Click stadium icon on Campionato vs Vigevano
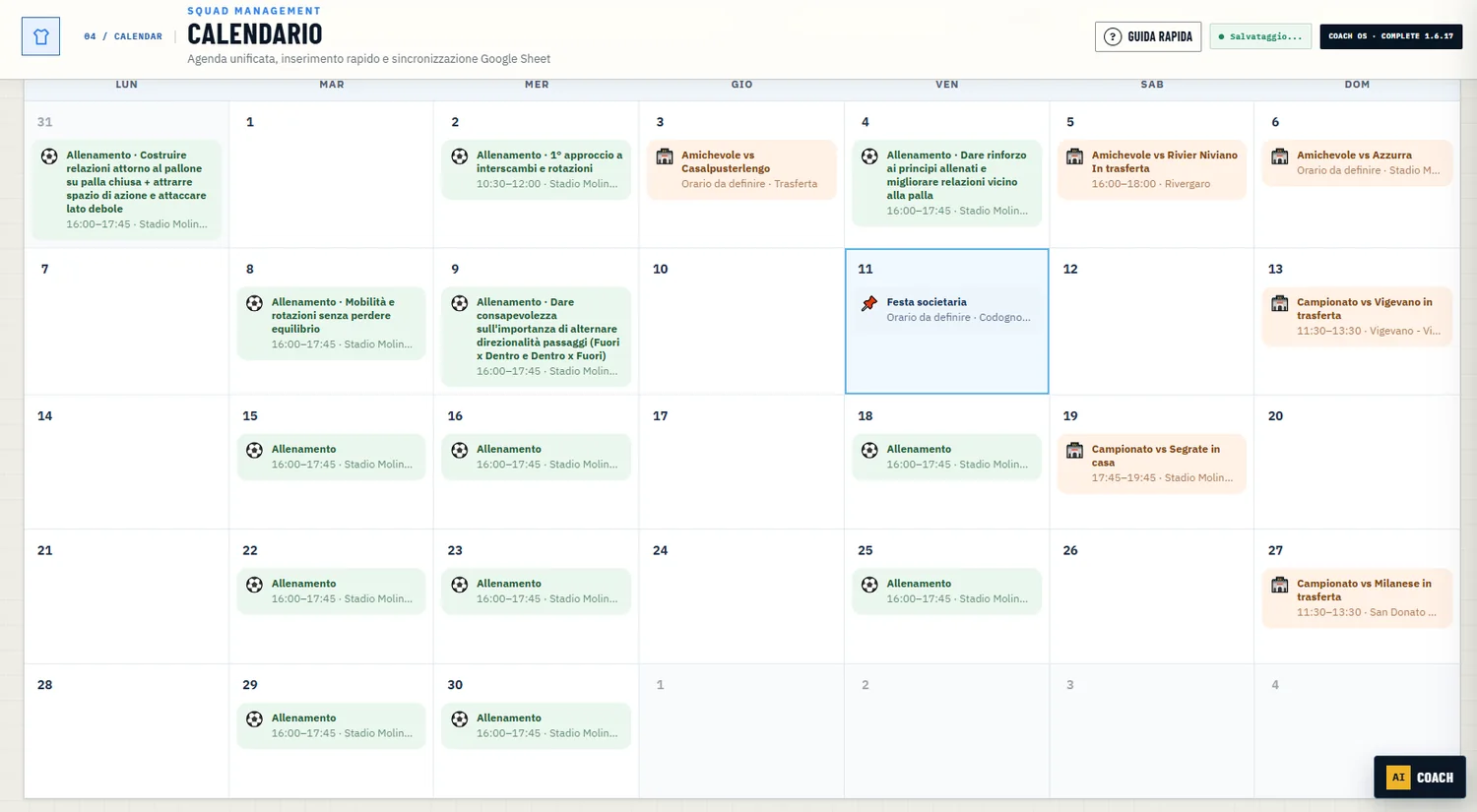This screenshot has height=812, width=1477. (x=1280, y=303)
